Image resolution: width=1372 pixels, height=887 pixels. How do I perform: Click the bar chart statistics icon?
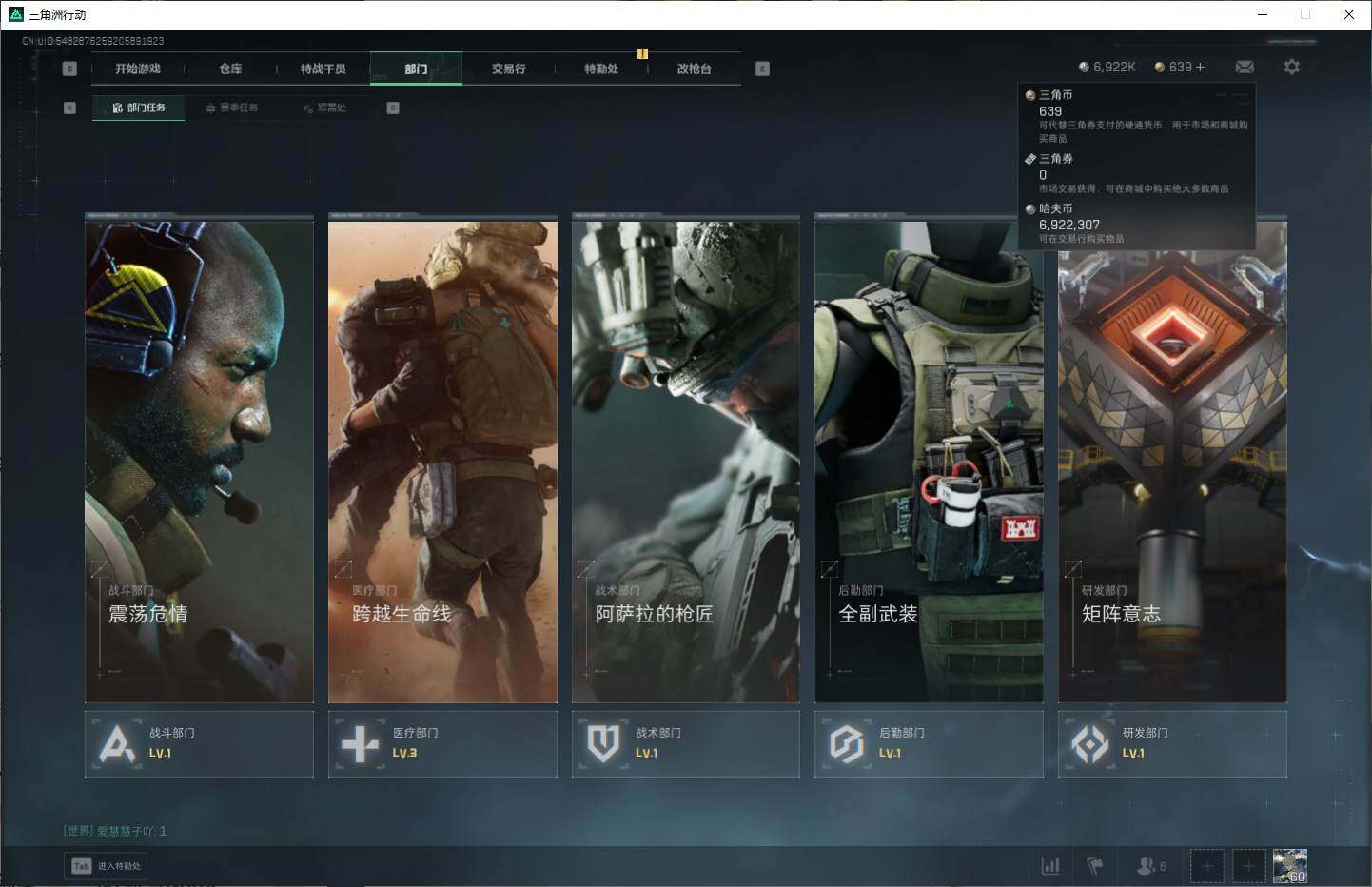tap(1050, 865)
